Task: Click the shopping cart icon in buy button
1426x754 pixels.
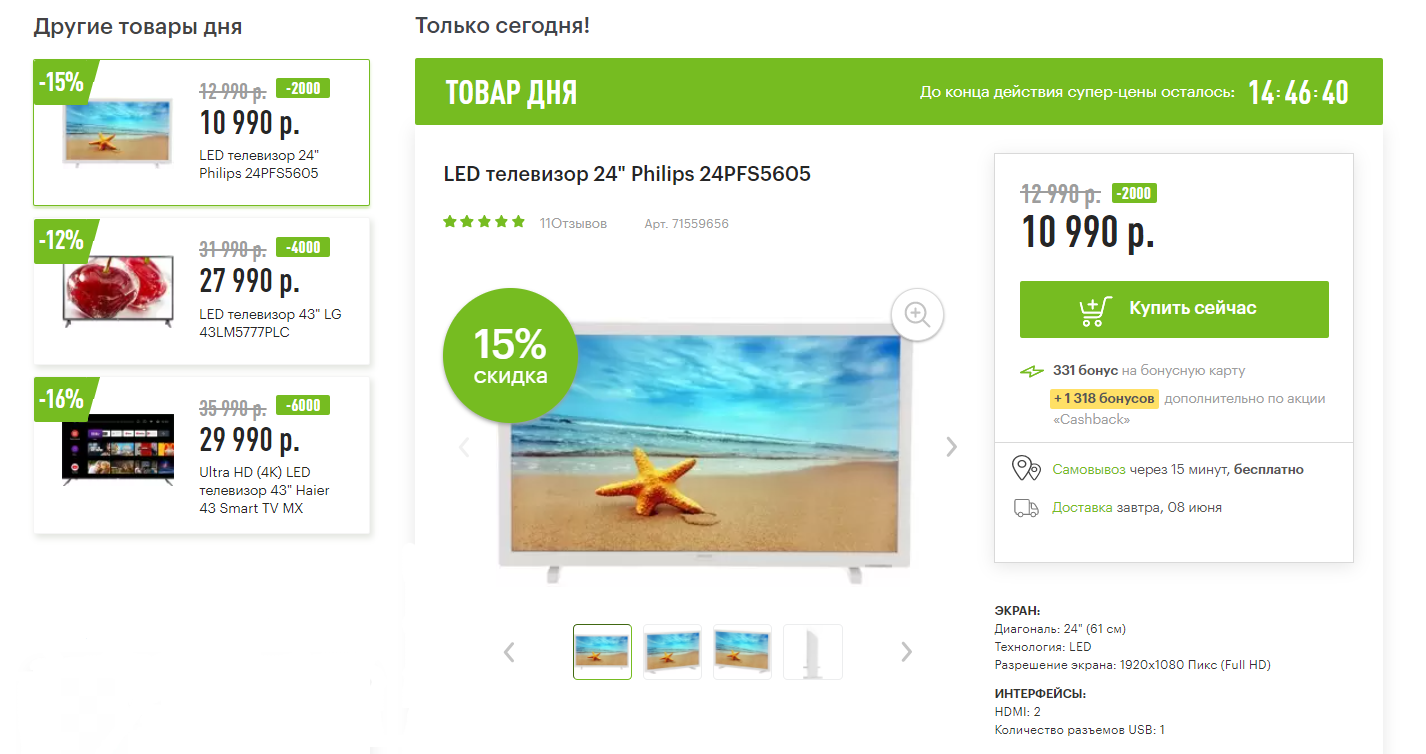Action: pyautogui.click(x=1096, y=309)
